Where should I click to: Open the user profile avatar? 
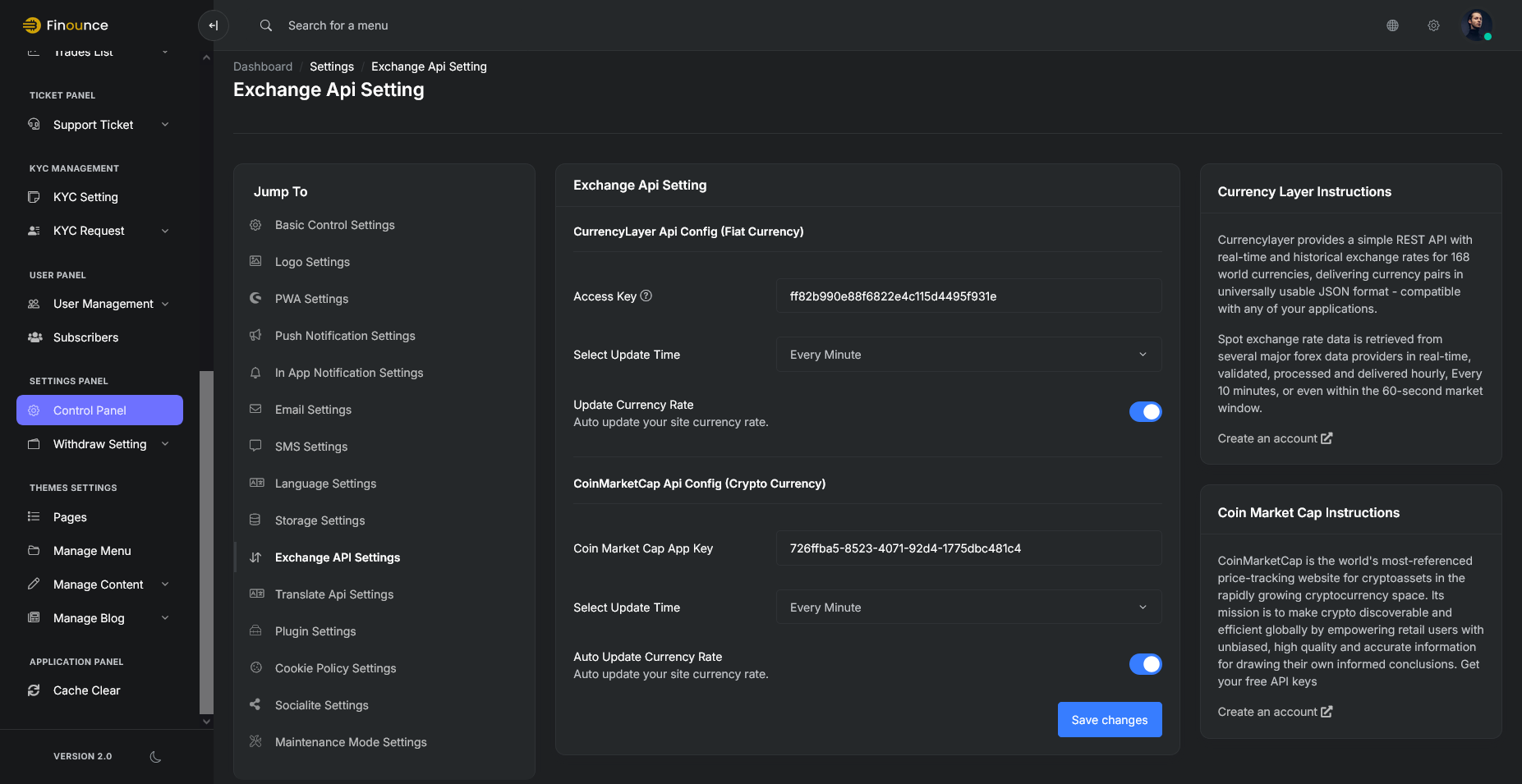coord(1477,25)
